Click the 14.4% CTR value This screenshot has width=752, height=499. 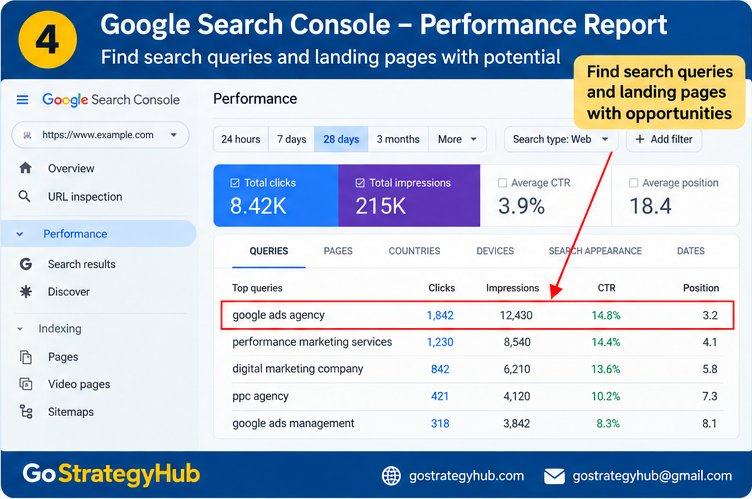click(606, 342)
